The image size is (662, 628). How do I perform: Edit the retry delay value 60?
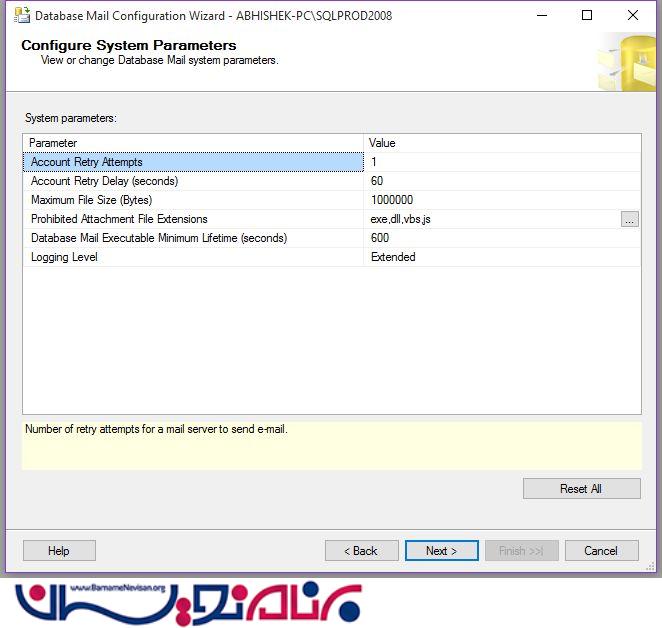(x=502, y=181)
